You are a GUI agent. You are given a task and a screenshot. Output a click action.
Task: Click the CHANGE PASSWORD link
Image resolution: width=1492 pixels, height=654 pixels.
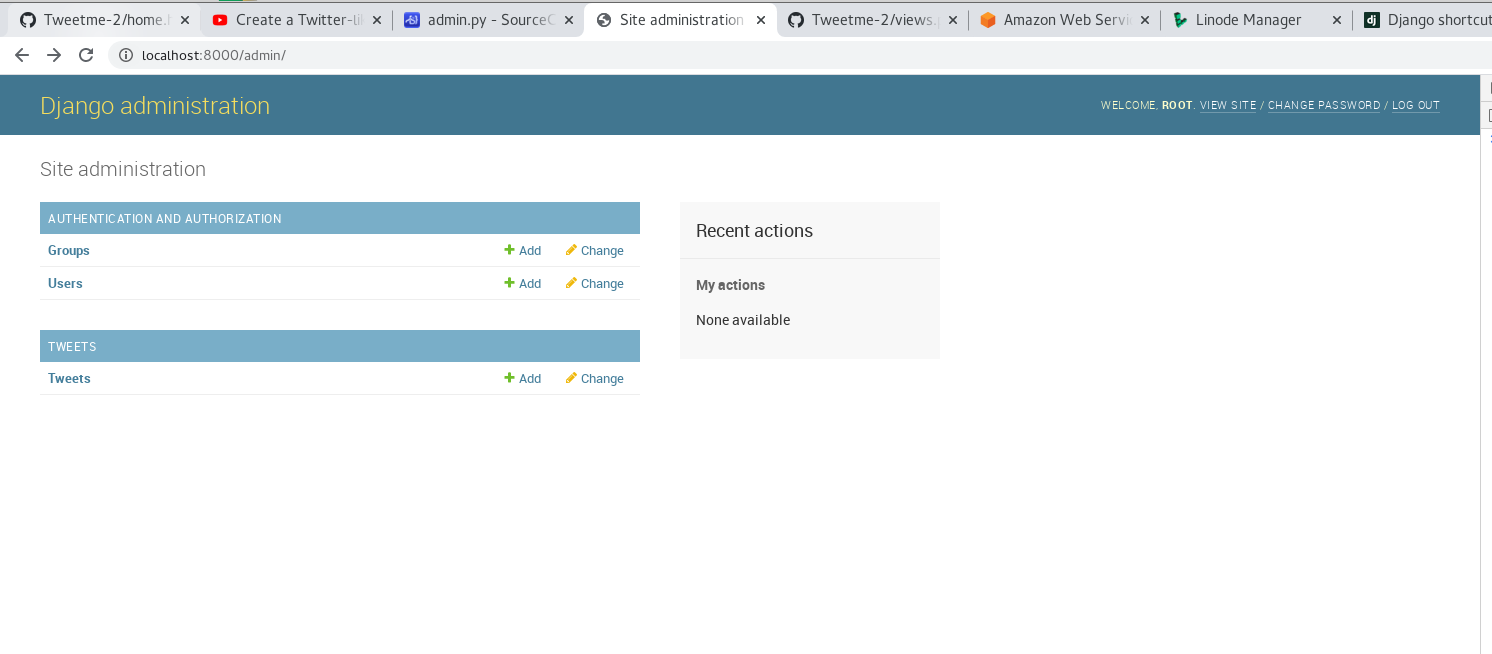(x=1324, y=105)
